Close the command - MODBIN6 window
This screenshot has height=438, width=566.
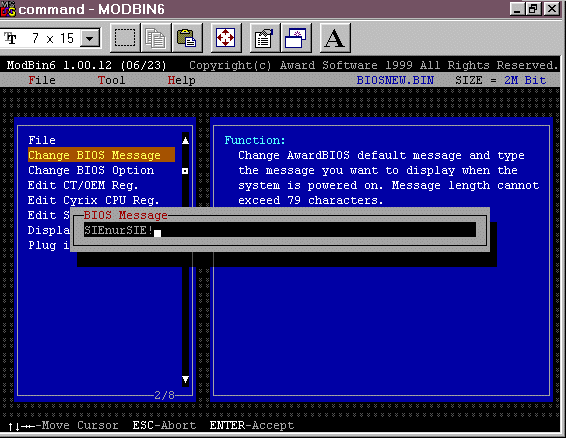point(552,9)
